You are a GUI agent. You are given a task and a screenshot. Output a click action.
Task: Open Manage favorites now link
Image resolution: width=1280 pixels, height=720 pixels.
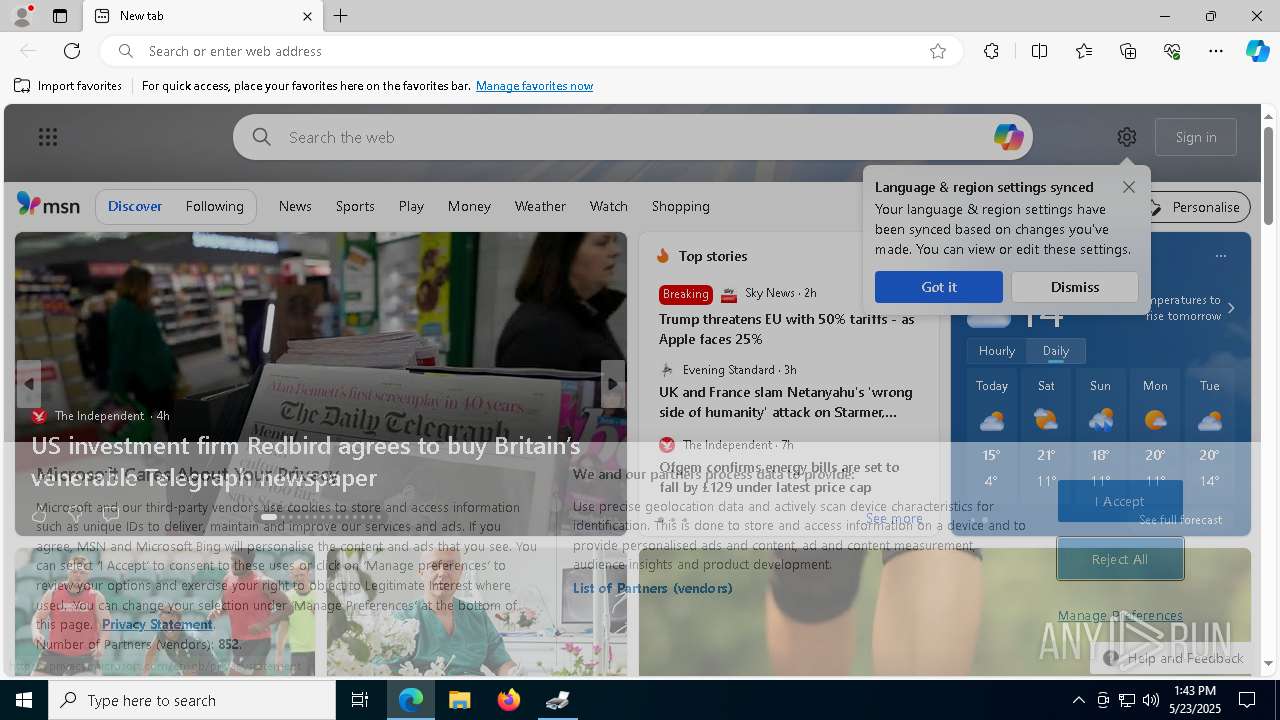(x=534, y=86)
